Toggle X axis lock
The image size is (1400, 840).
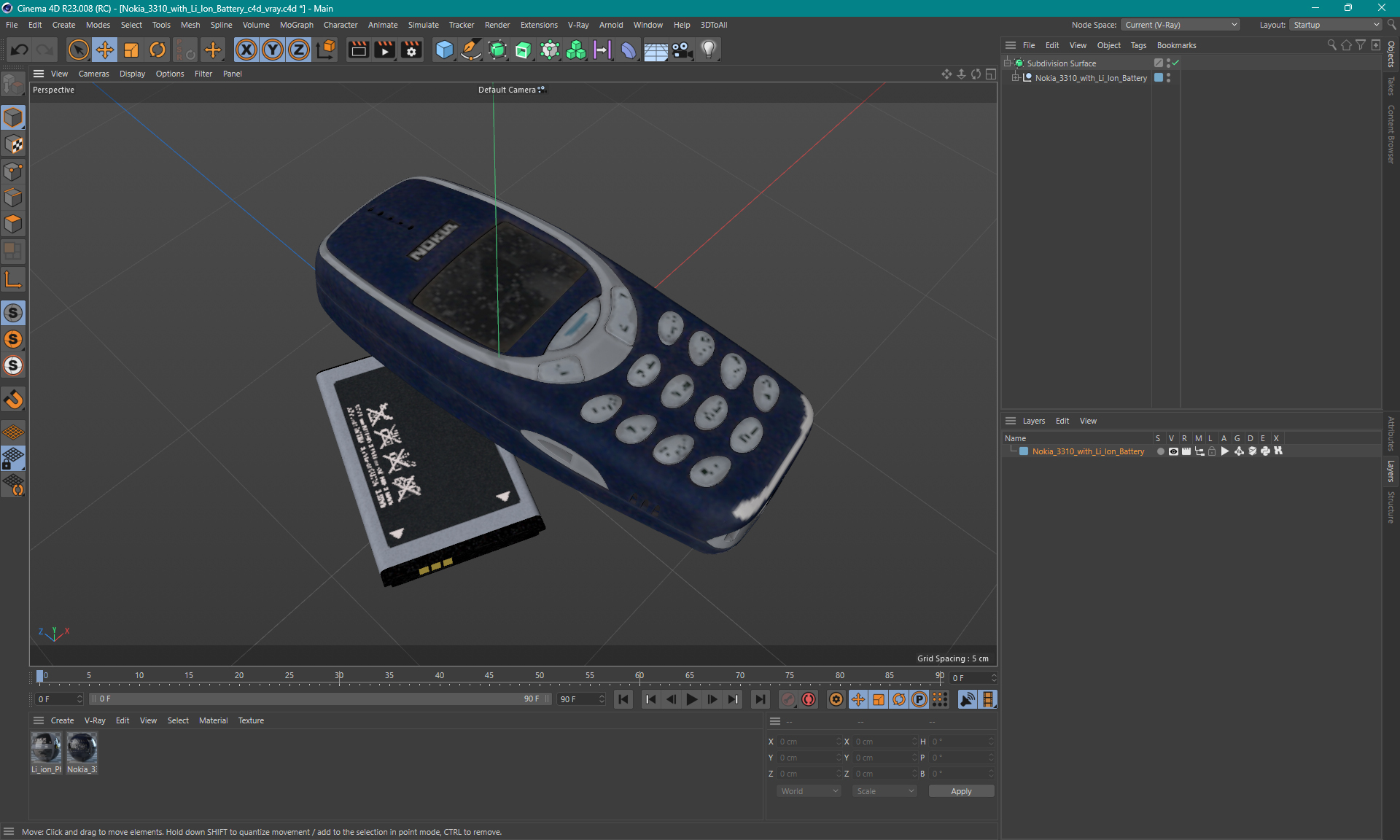[246, 50]
